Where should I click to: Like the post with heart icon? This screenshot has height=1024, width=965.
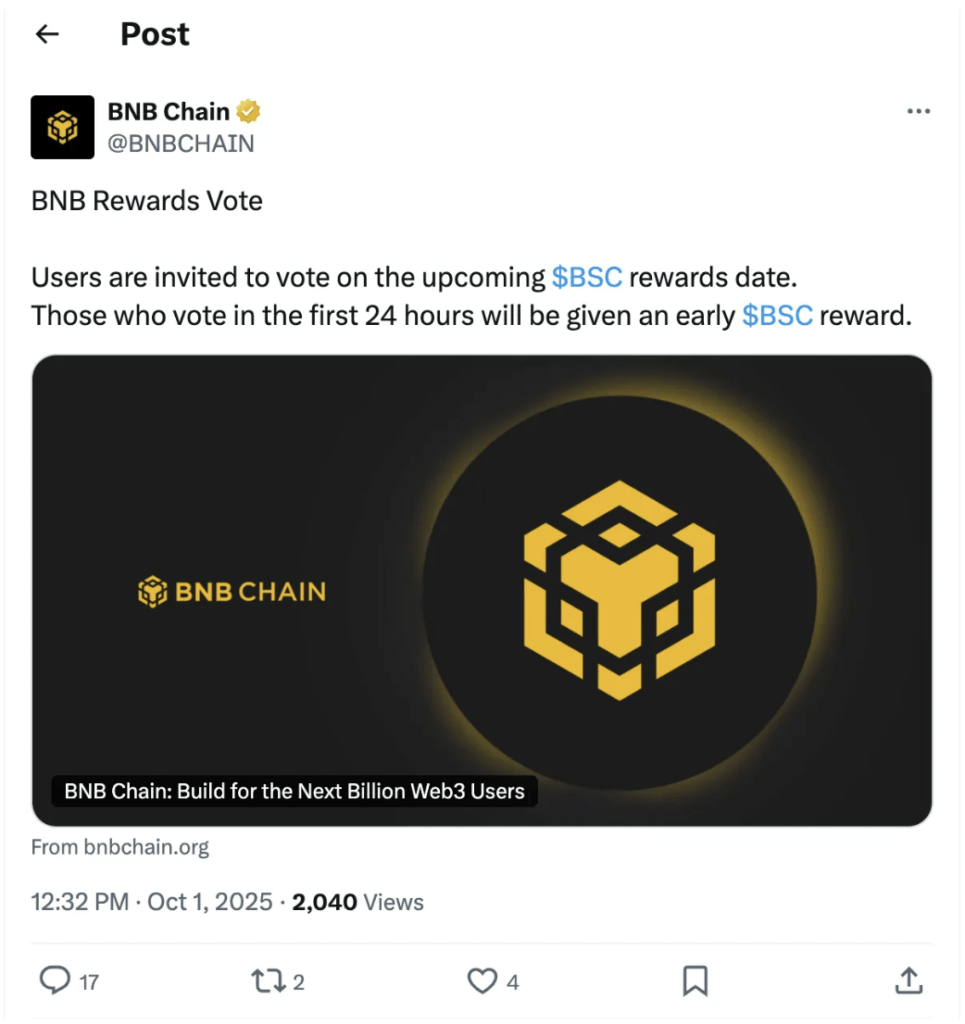483,980
